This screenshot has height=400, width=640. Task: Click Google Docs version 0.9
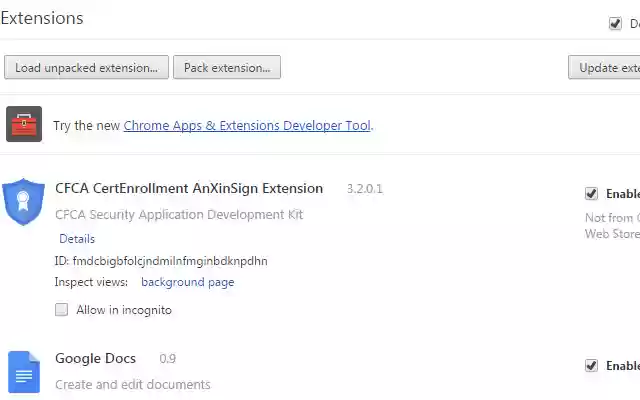pos(168,358)
